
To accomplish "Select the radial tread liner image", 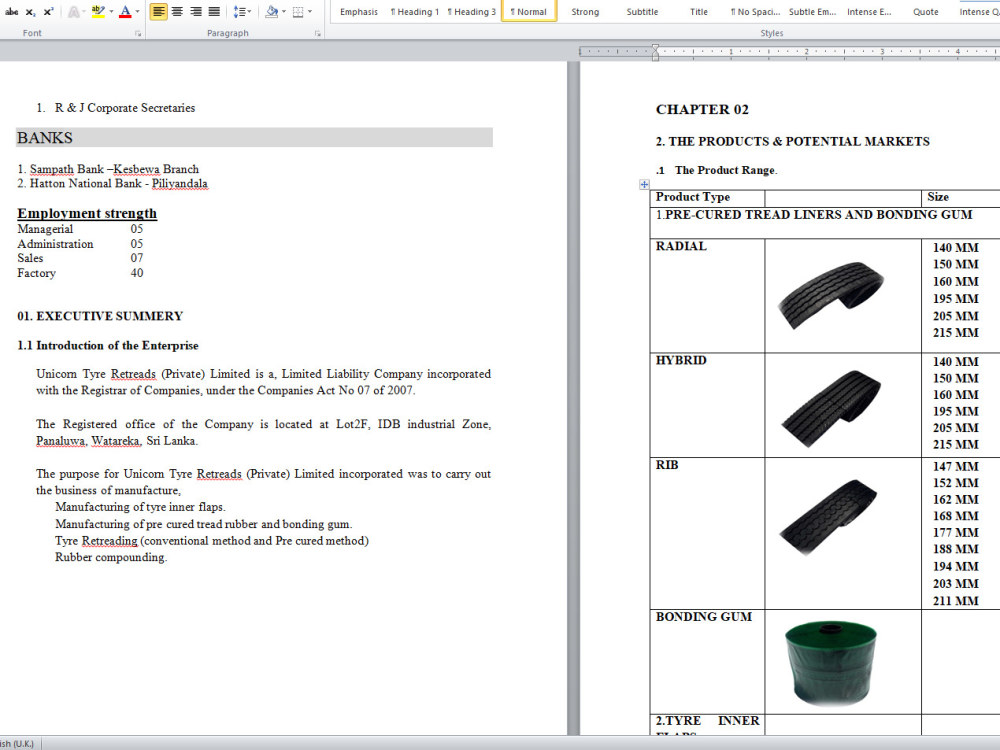I will coord(831,295).
